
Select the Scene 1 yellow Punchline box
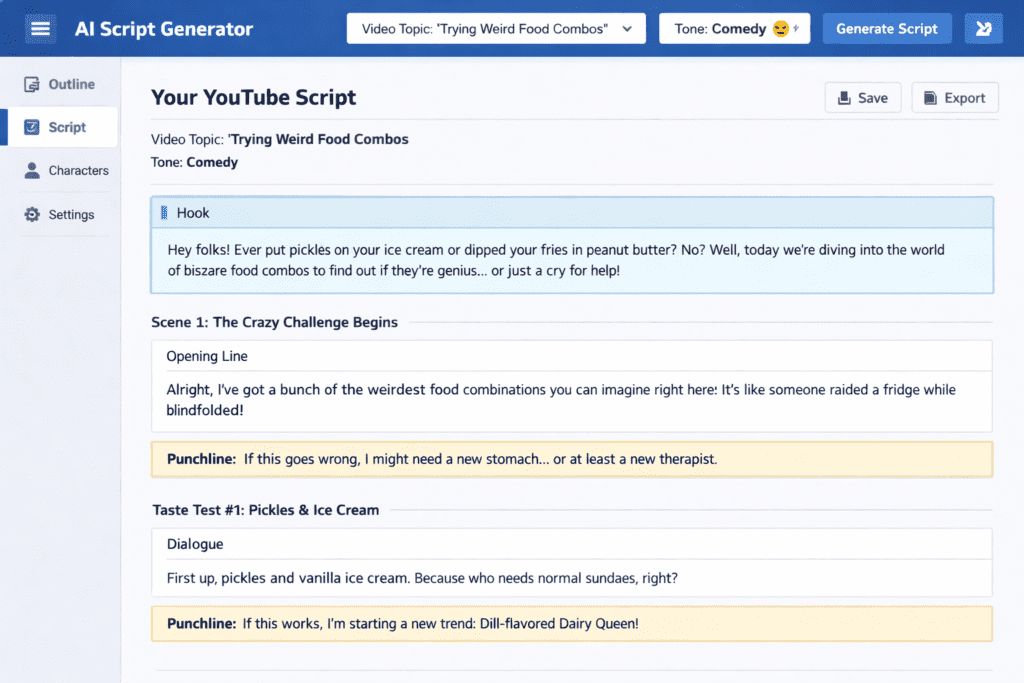571,460
